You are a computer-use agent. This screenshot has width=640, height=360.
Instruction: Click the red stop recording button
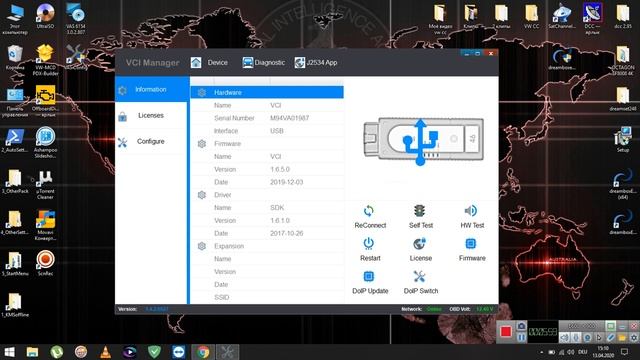(x=506, y=331)
